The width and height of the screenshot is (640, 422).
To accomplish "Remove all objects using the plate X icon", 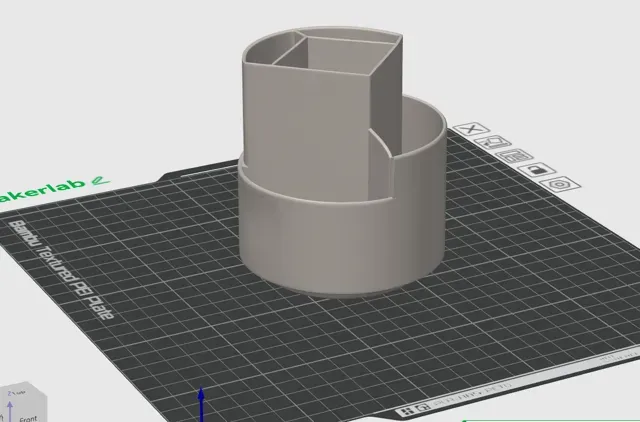I will click(471, 129).
